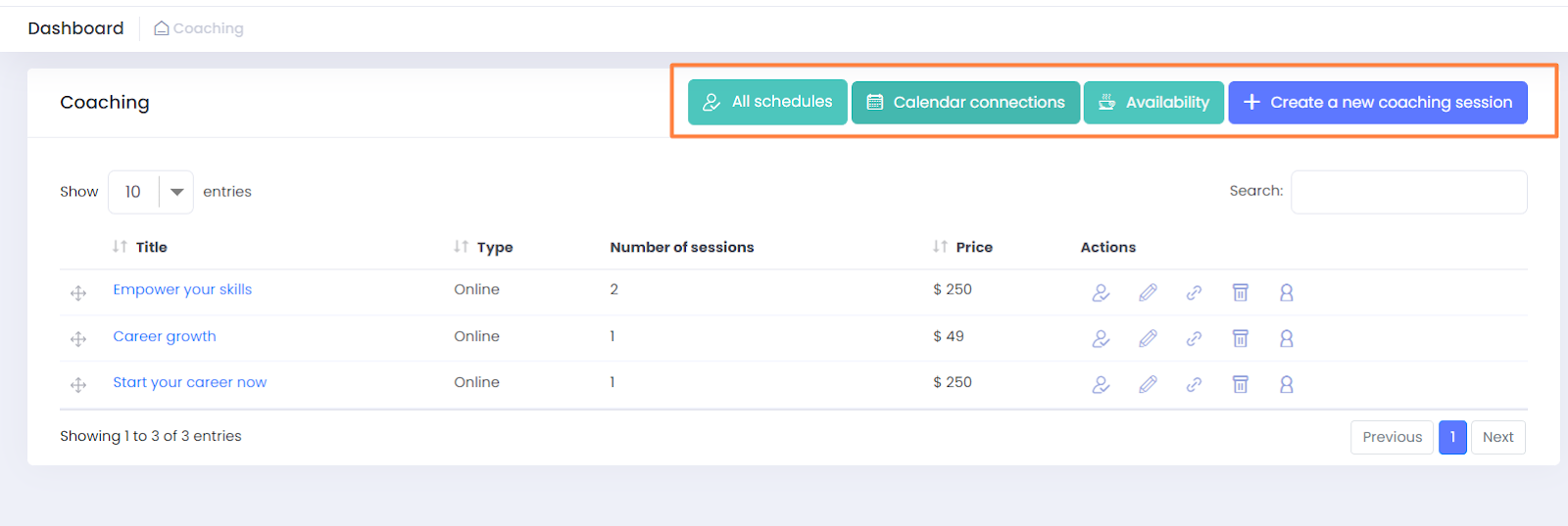Viewport: 1568px width, 526px height.
Task: Click delete trash icon for Career growth
Action: 1240,338
